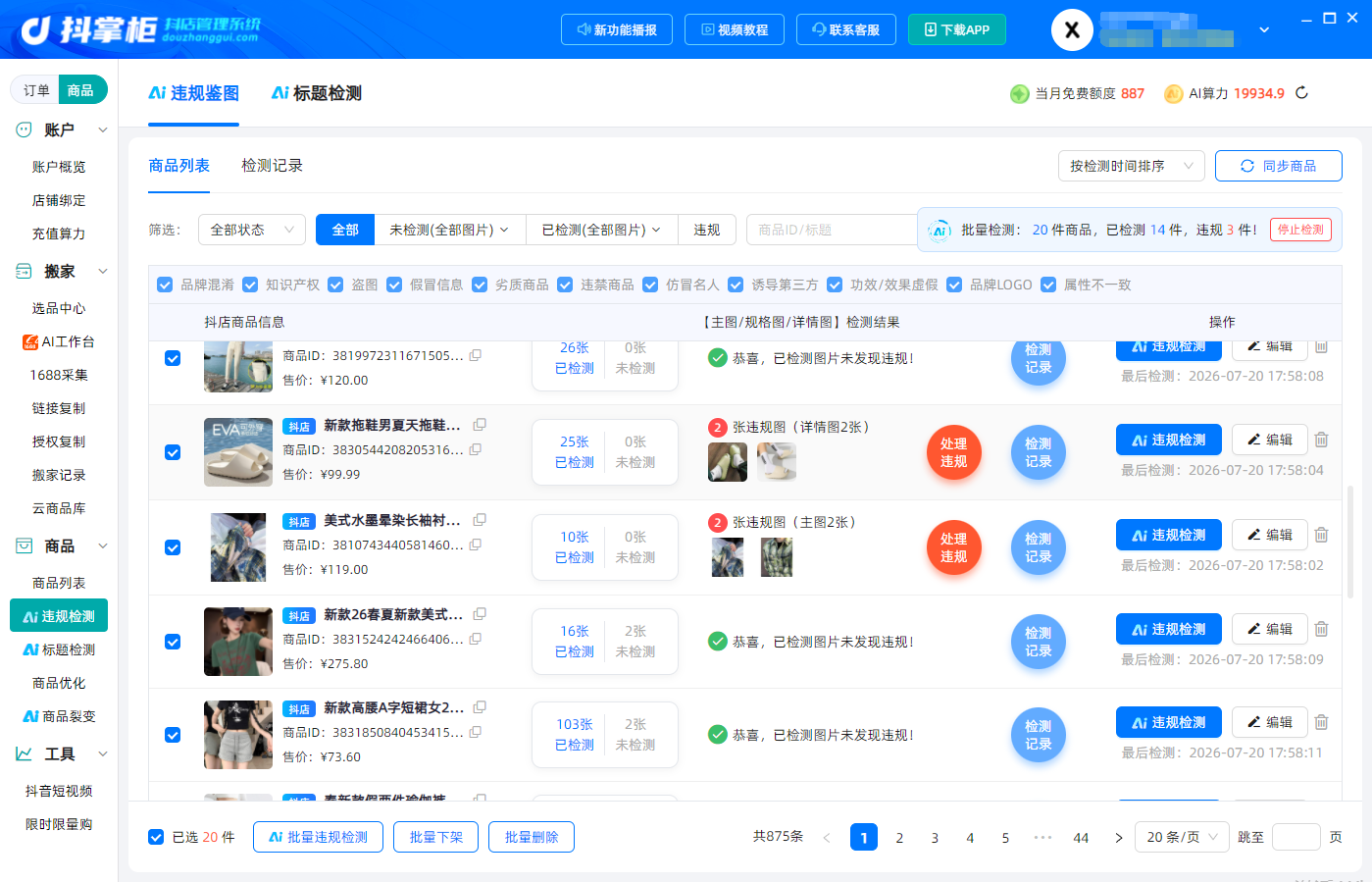The height and width of the screenshot is (882, 1372).
Task: Switch to the 标题检测 tab
Action: (x=317, y=93)
